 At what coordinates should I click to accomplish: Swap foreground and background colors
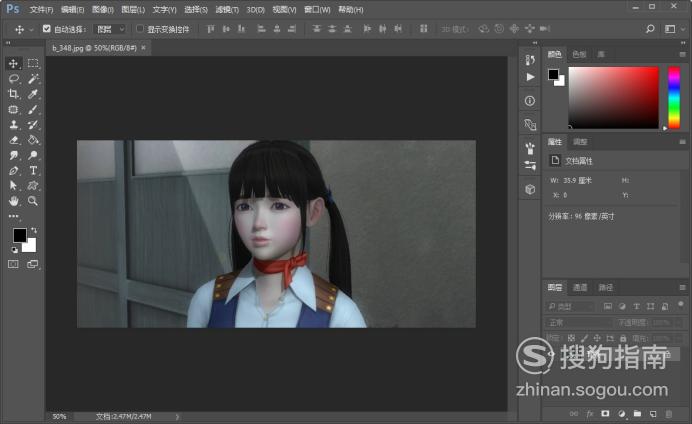34,230
